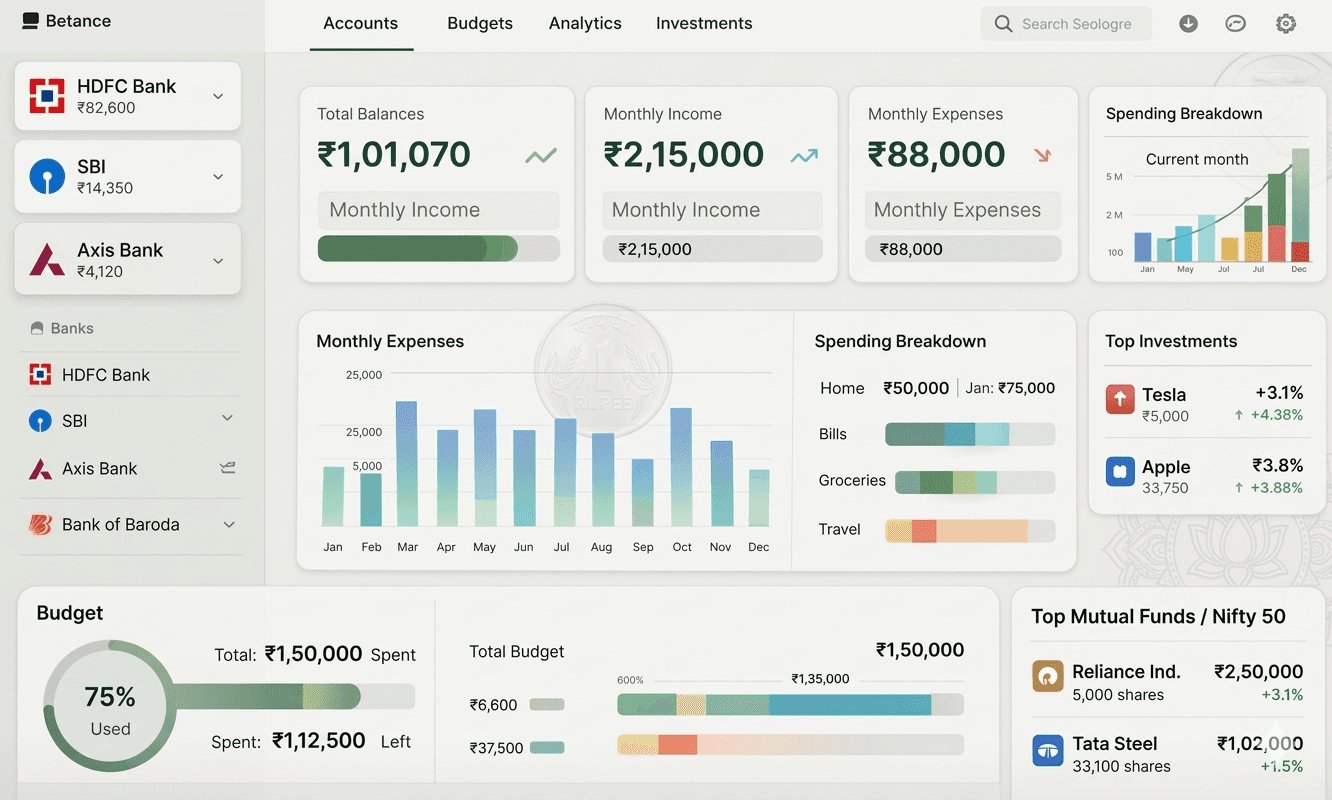
Task: Open the Investments tab
Action: pos(704,22)
